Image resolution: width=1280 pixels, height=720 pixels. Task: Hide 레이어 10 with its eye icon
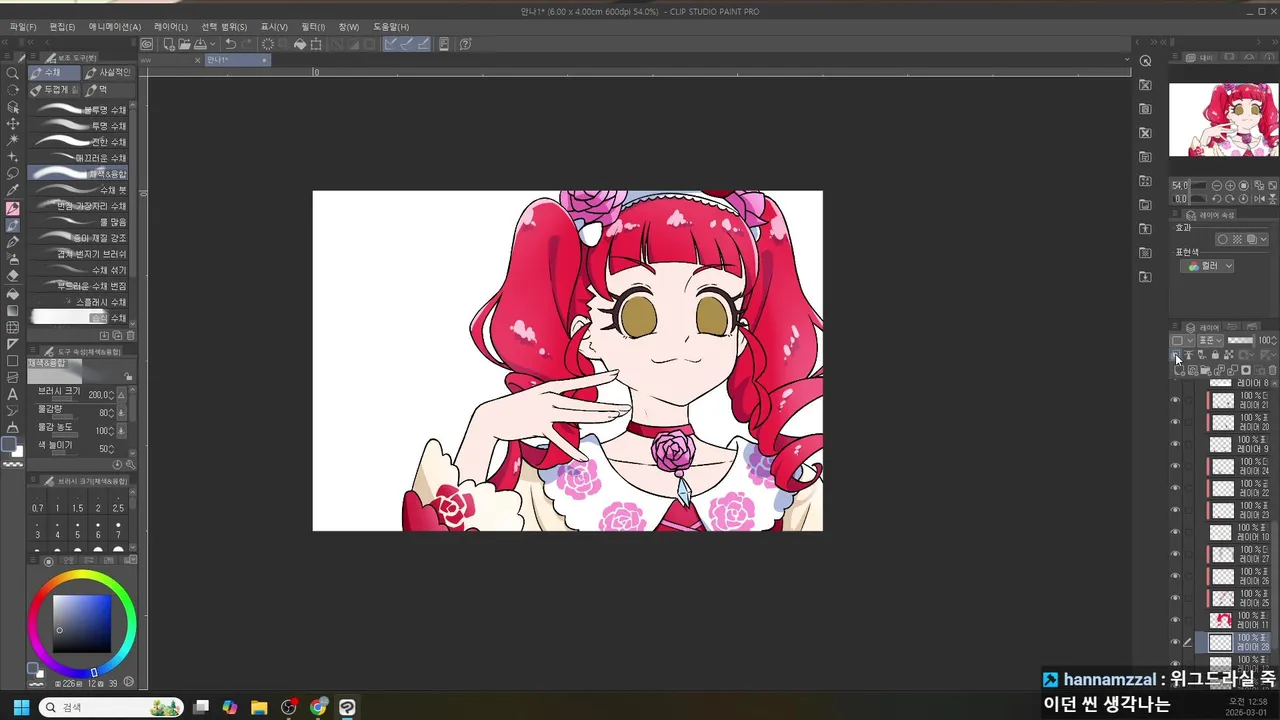point(1175,532)
